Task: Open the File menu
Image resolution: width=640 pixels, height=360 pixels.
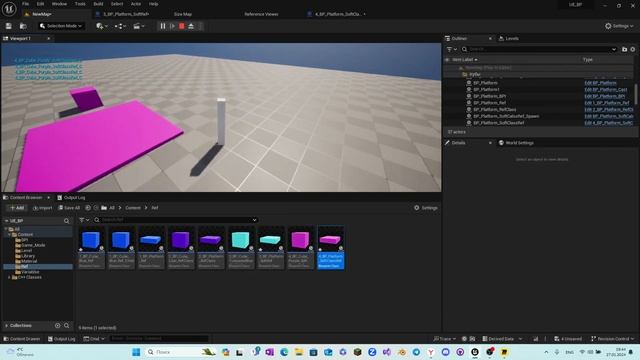Action: [25, 4]
